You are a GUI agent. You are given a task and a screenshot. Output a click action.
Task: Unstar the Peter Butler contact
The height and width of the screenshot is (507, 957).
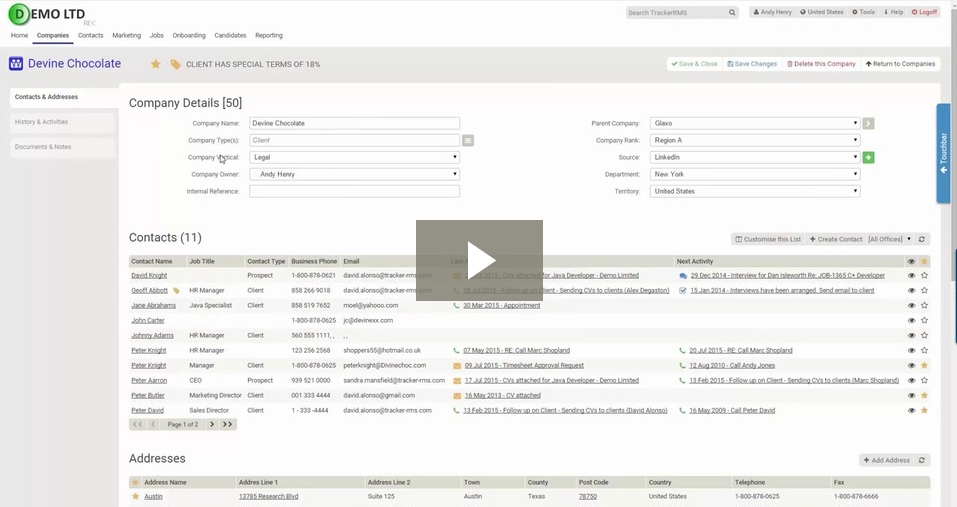click(924, 395)
